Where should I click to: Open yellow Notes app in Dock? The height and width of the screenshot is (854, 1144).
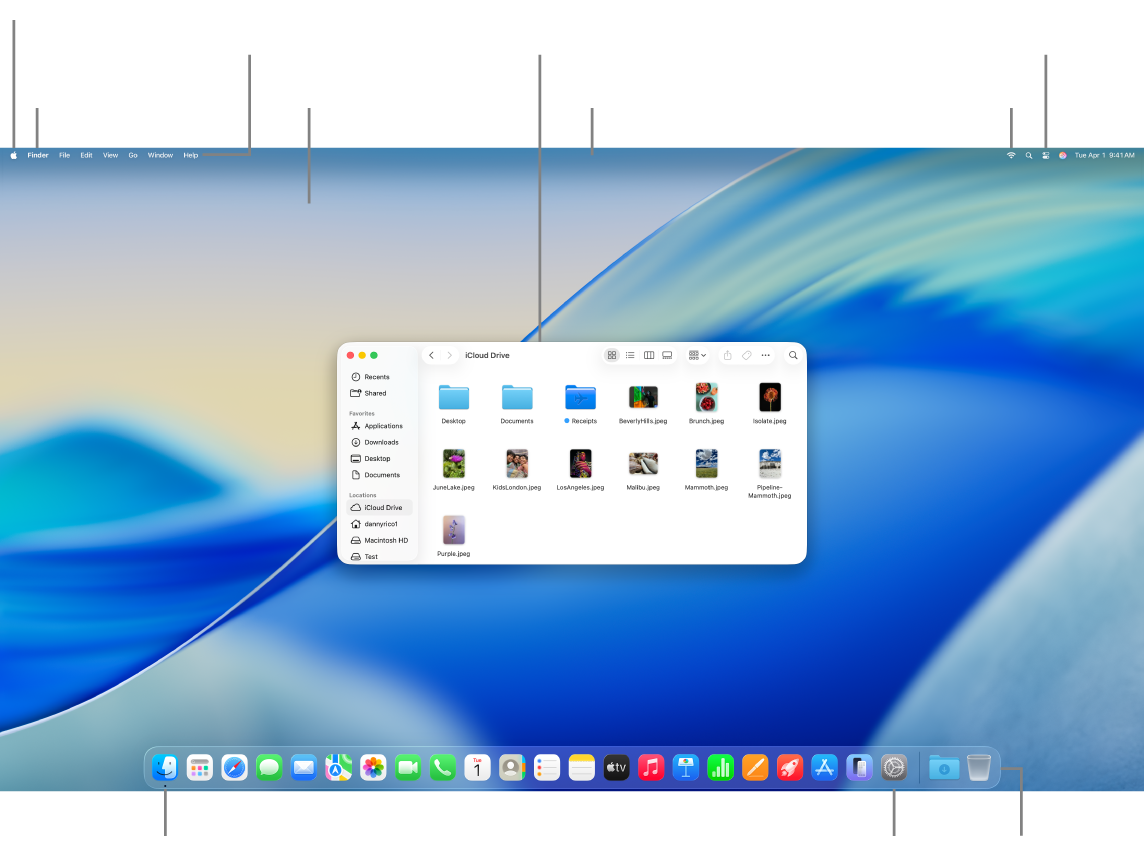pos(581,767)
